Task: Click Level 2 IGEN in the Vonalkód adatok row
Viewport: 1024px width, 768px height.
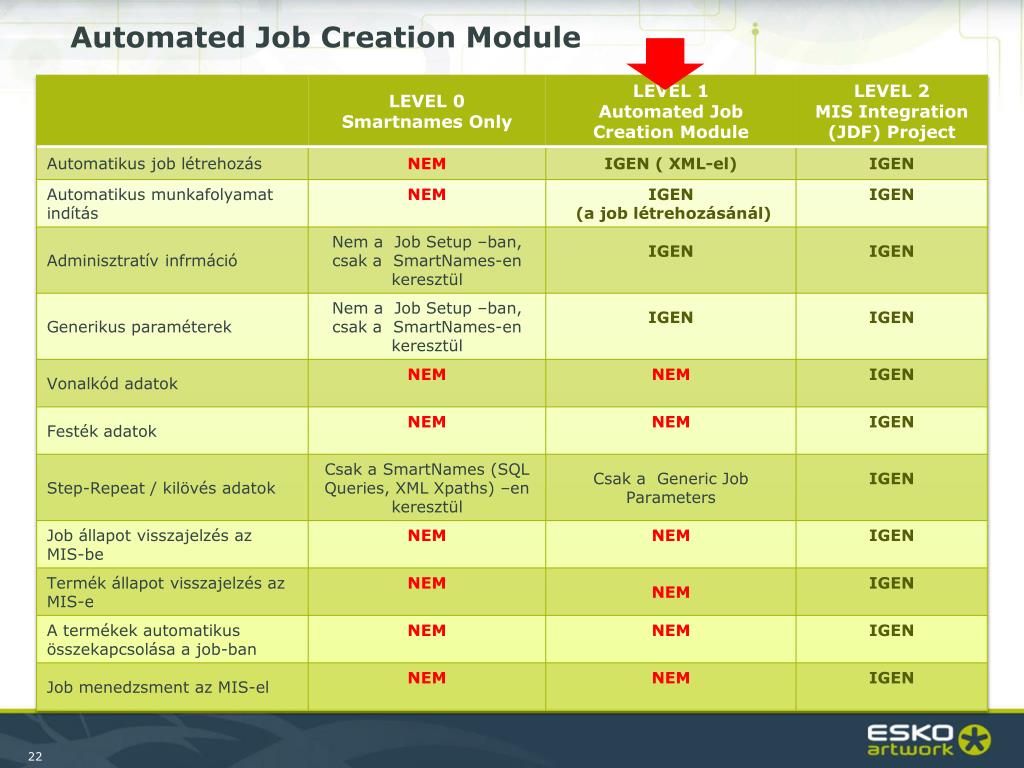Action: tap(891, 375)
